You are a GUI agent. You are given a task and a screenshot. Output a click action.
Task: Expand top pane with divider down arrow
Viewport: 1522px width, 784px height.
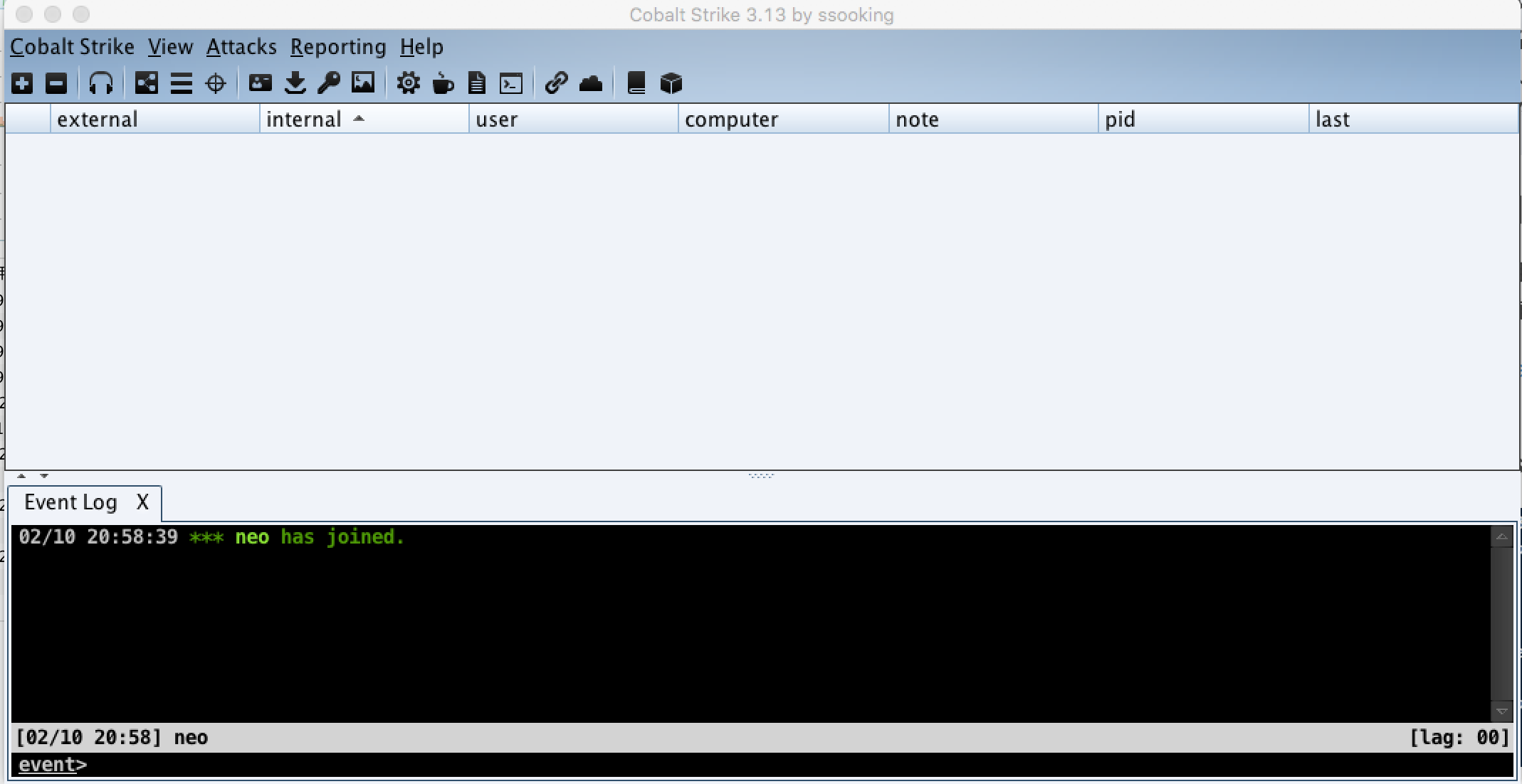pyautogui.click(x=44, y=476)
